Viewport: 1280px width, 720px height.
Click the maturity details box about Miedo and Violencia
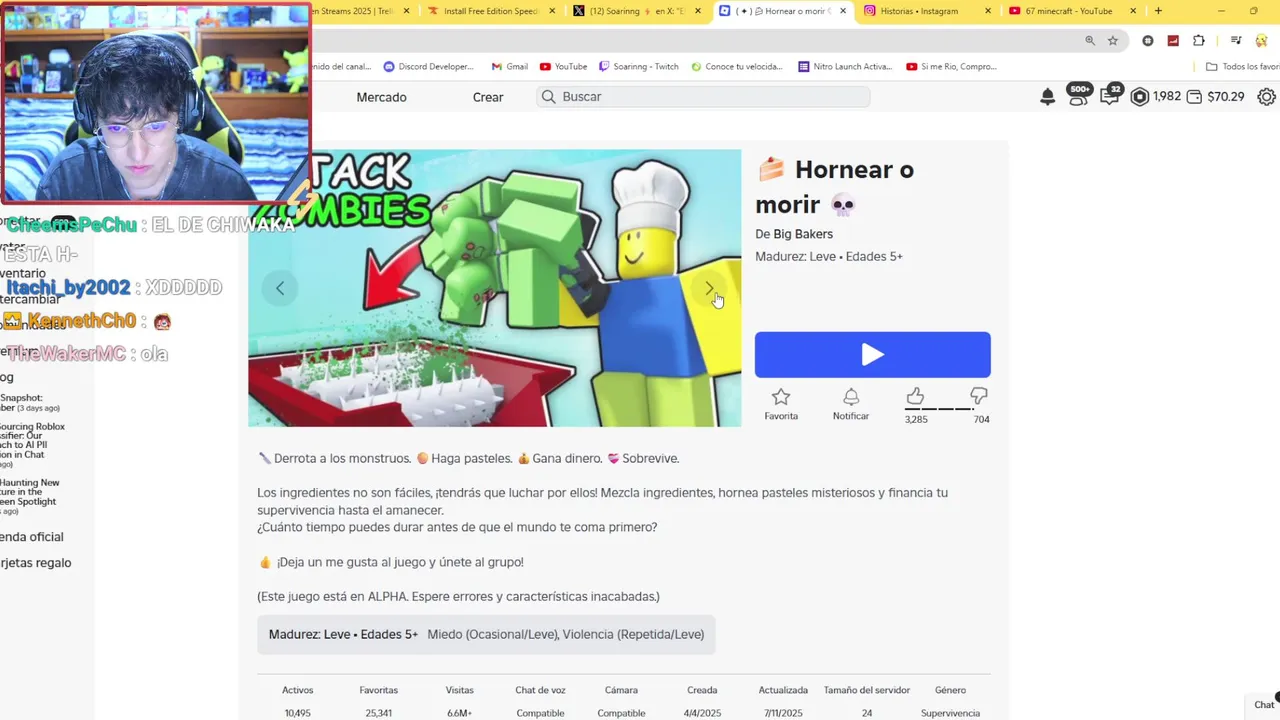coord(486,634)
